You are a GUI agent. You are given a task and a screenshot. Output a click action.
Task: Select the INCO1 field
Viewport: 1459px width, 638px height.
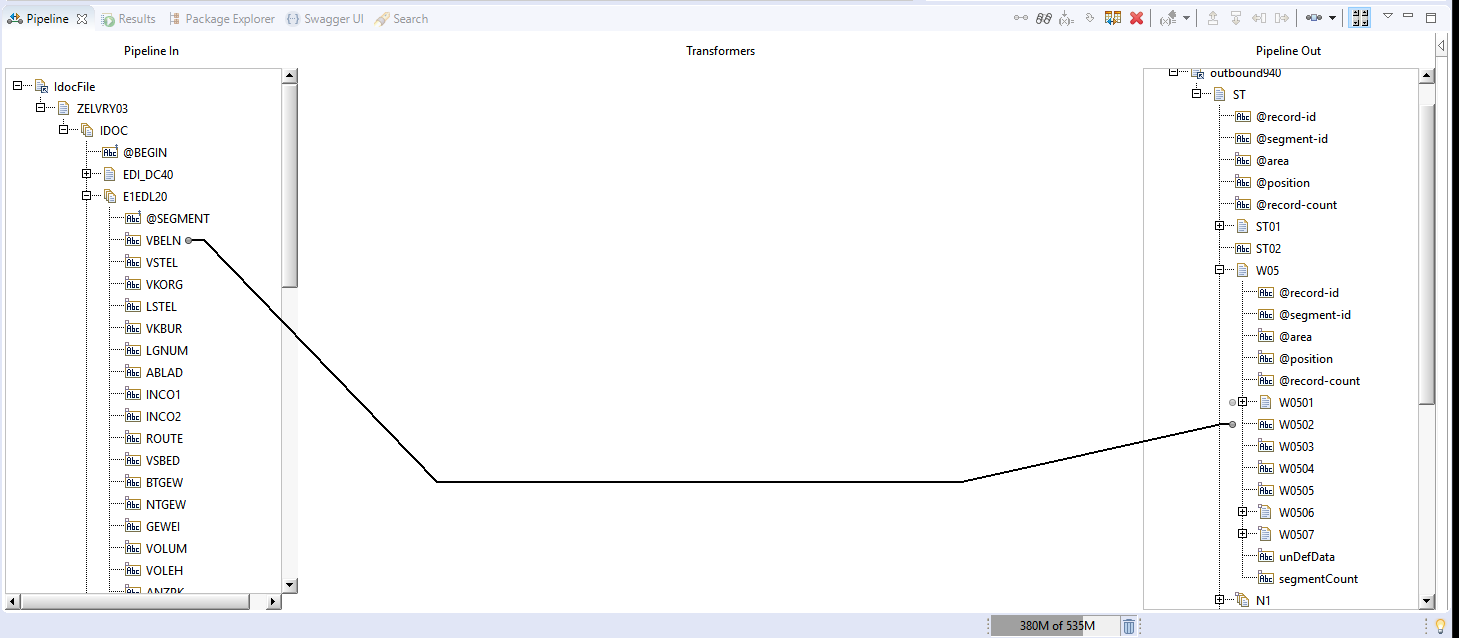pyautogui.click(x=163, y=394)
